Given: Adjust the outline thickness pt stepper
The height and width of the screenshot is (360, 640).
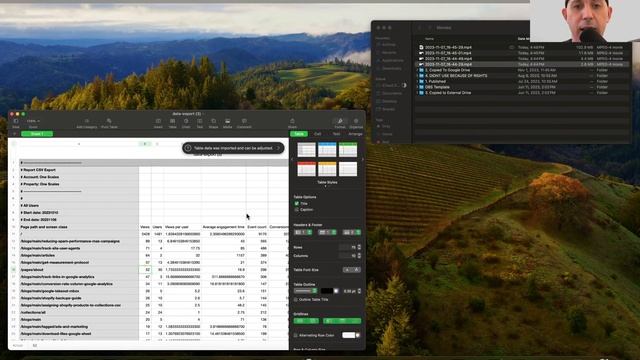Looking at the screenshot, I should (359, 291).
